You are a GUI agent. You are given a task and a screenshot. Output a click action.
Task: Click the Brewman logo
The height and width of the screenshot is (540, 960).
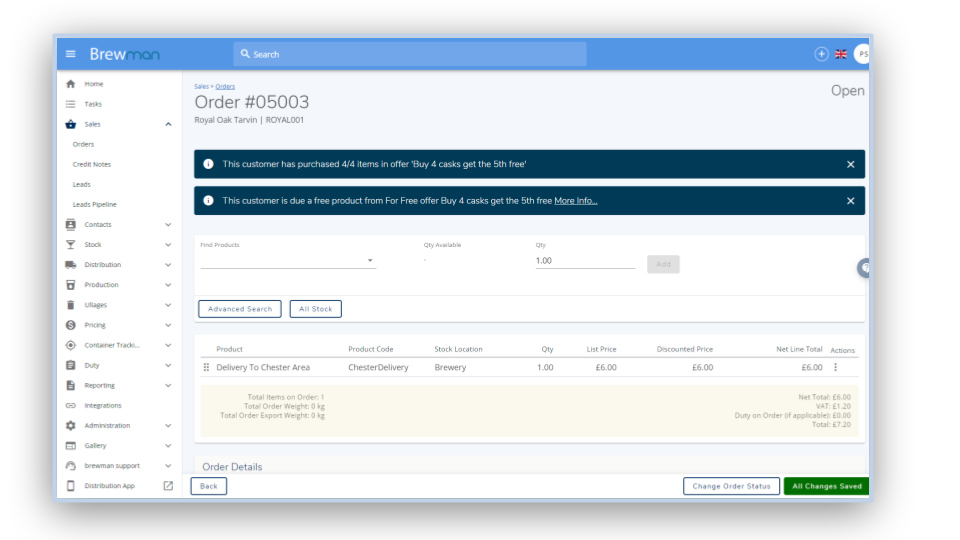pos(125,54)
